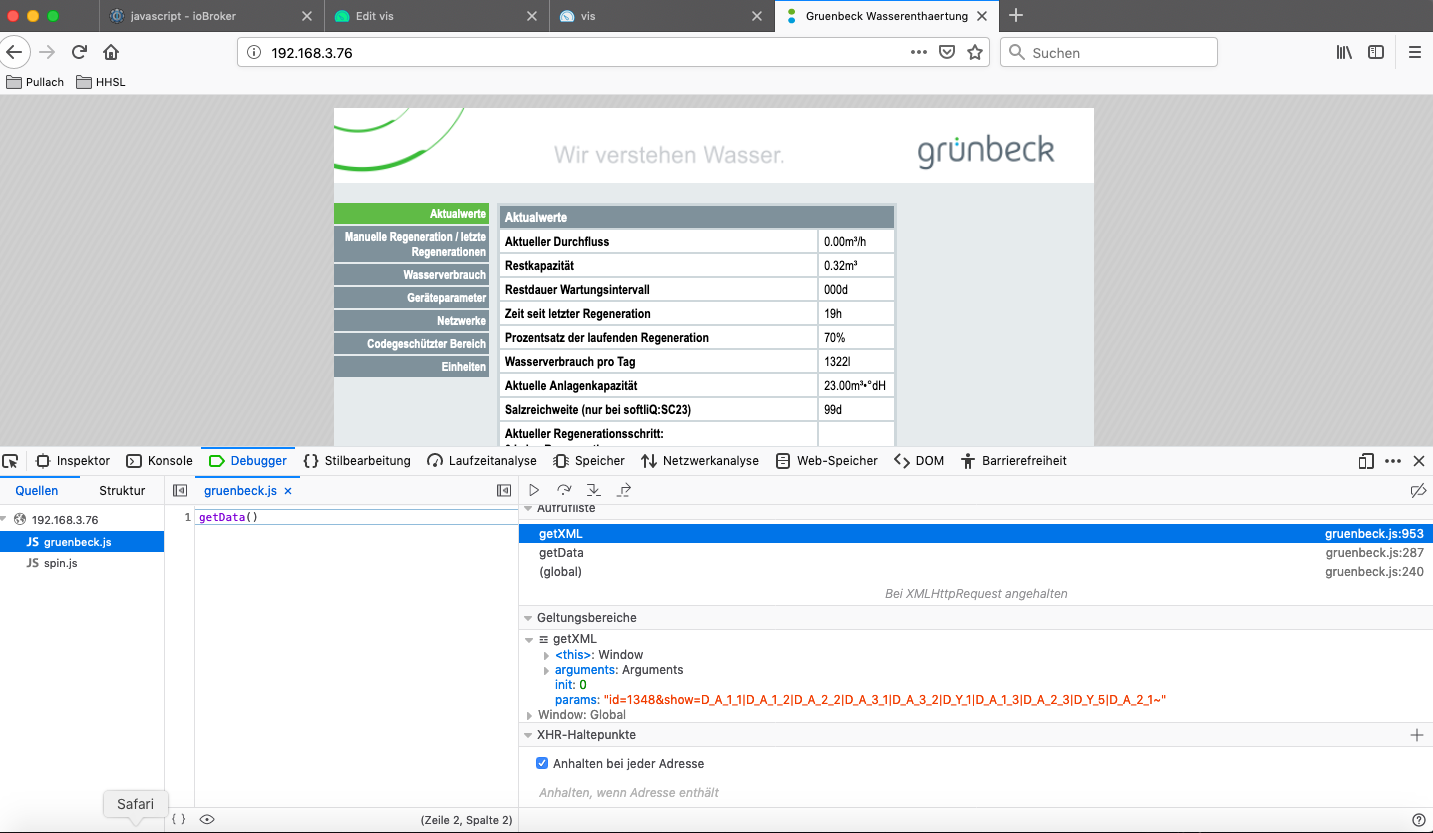Expand the arguments: Arguments entry
Screen dimensions: 1433x833
[547, 670]
